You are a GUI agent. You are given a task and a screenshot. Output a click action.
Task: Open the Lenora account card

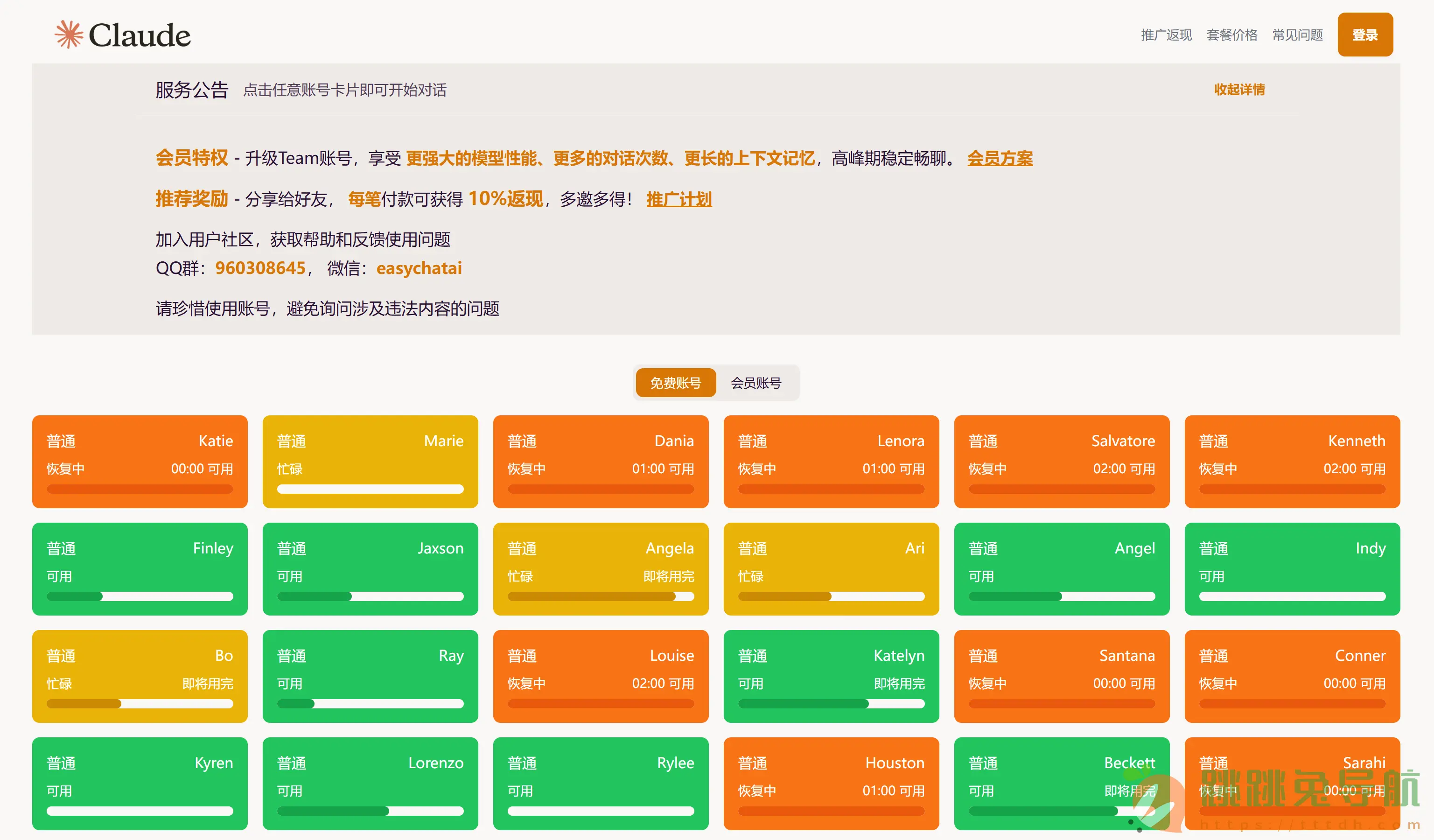[832, 462]
